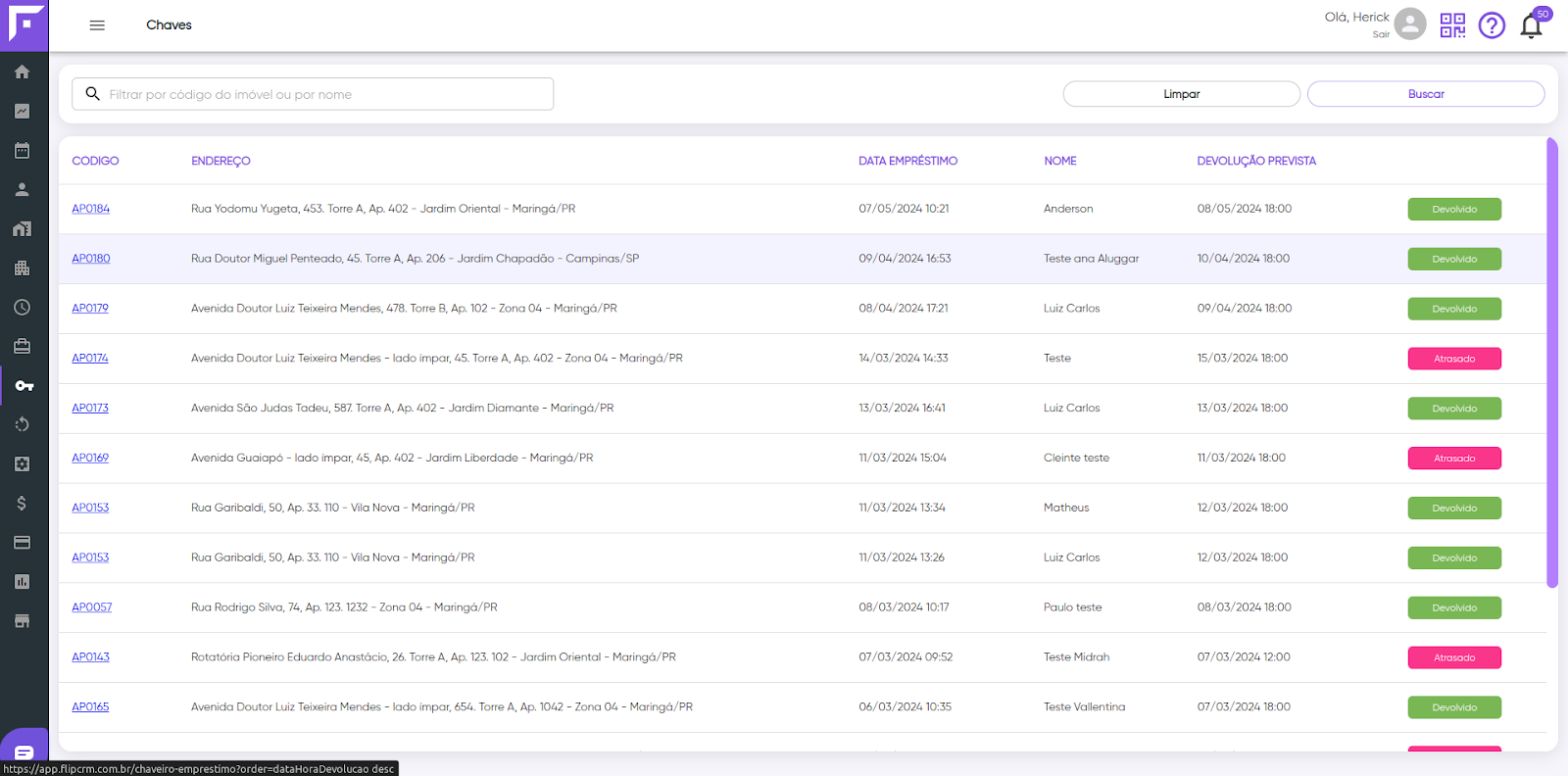Click Devolvido status in AP0057 row
1568x776 pixels.
(x=1454, y=607)
